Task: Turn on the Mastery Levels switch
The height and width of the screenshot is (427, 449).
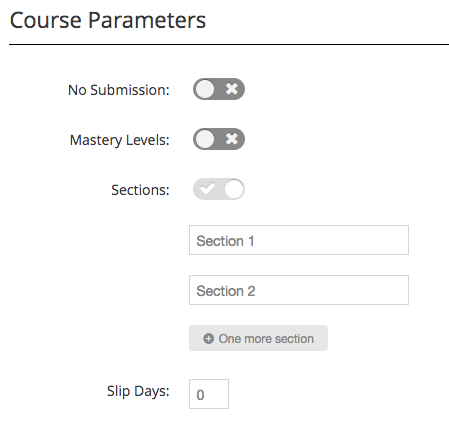Action: tap(219, 139)
